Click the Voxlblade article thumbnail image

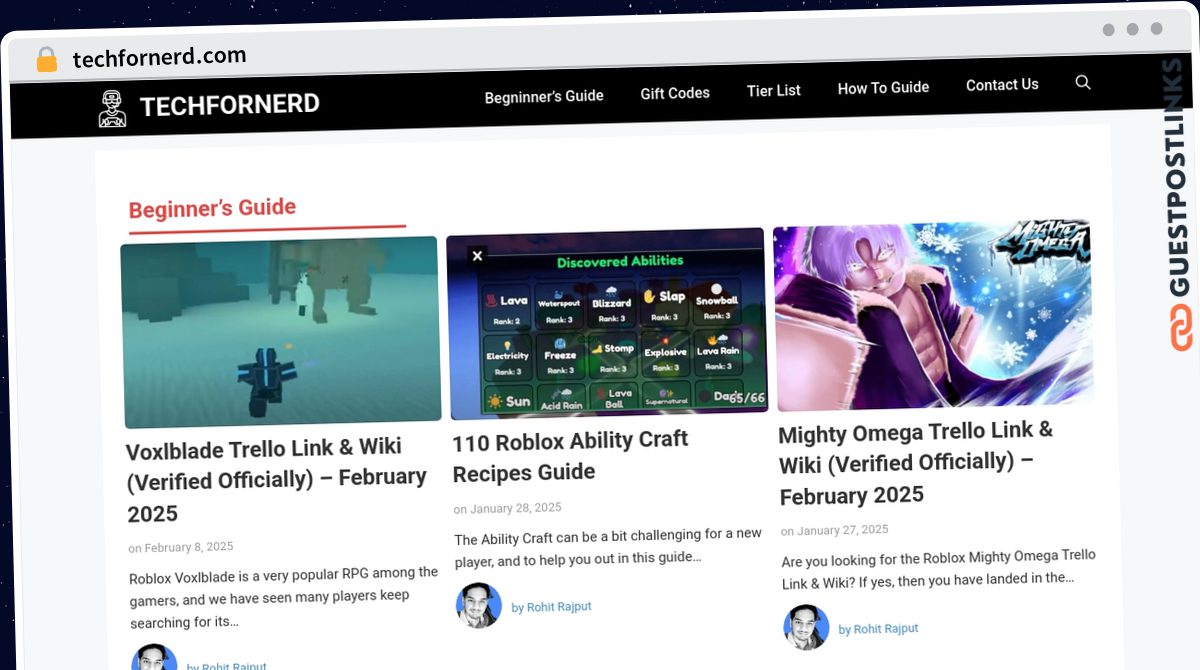[x=281, y=333]
